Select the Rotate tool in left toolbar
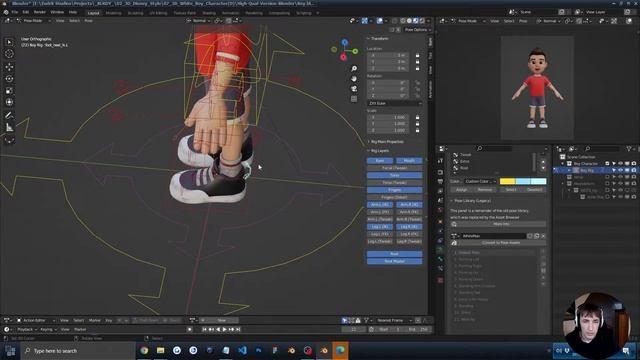The width and height of the screenshot is (640, 360). [9, 78]
